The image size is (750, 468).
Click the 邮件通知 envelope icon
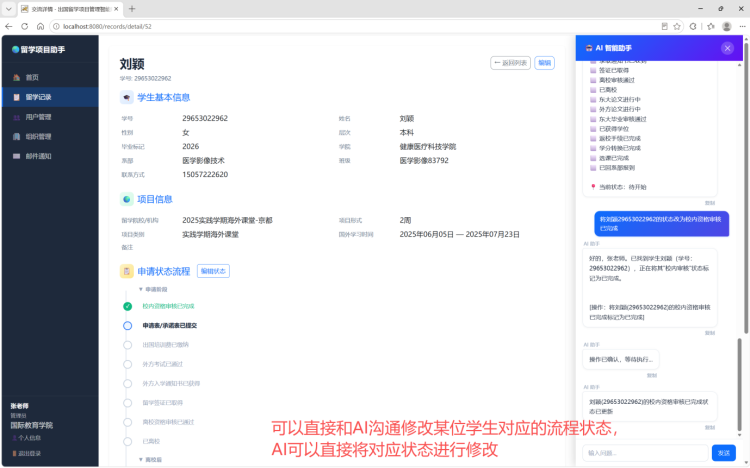pyautogui.click(x=16, y=156)
